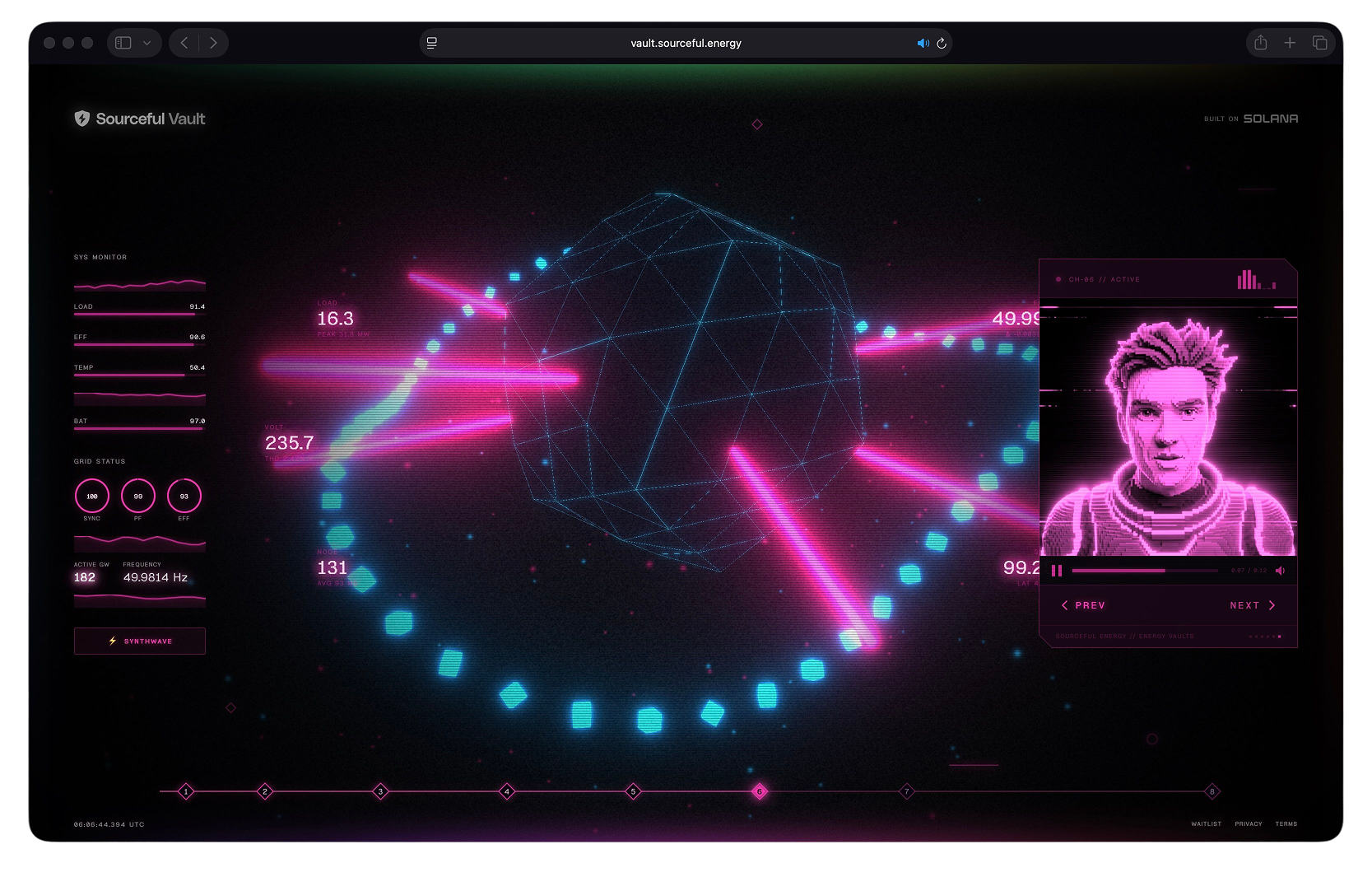The height and width of the screenshot is (877, 1372).
Task: Click the browser back arrow
Action: pos(184,43)
